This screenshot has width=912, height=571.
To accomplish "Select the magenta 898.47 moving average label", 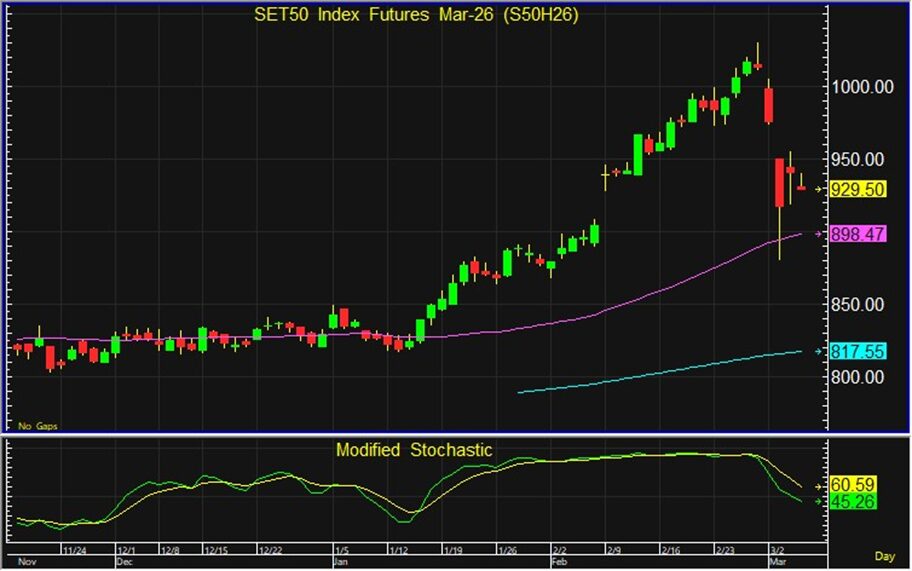I will (x=859, y=233).
